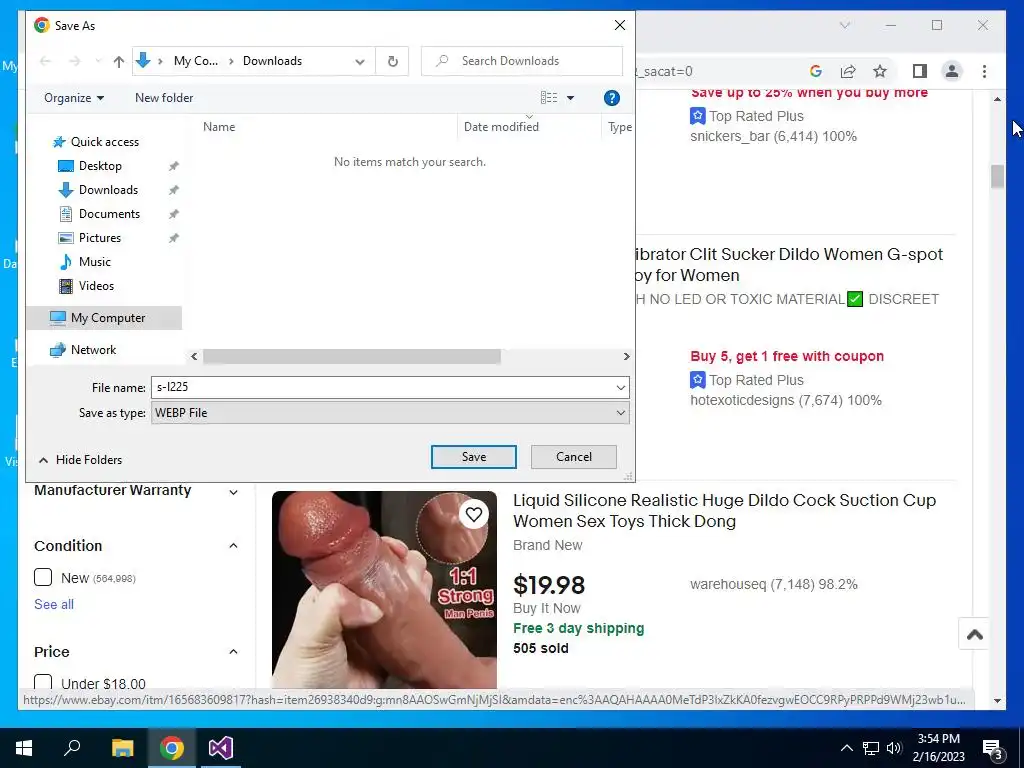Create a New folder
Image resolution: width=1024 pixels, height=768 pixels.
tap(164, 98)
